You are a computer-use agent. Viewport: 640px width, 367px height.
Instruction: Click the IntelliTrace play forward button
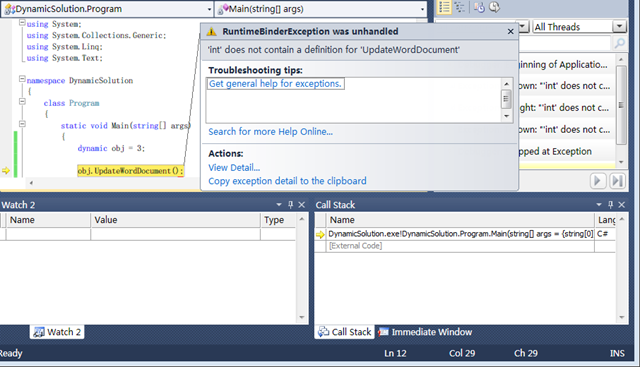pyautogui.click(x=598, y=180)
